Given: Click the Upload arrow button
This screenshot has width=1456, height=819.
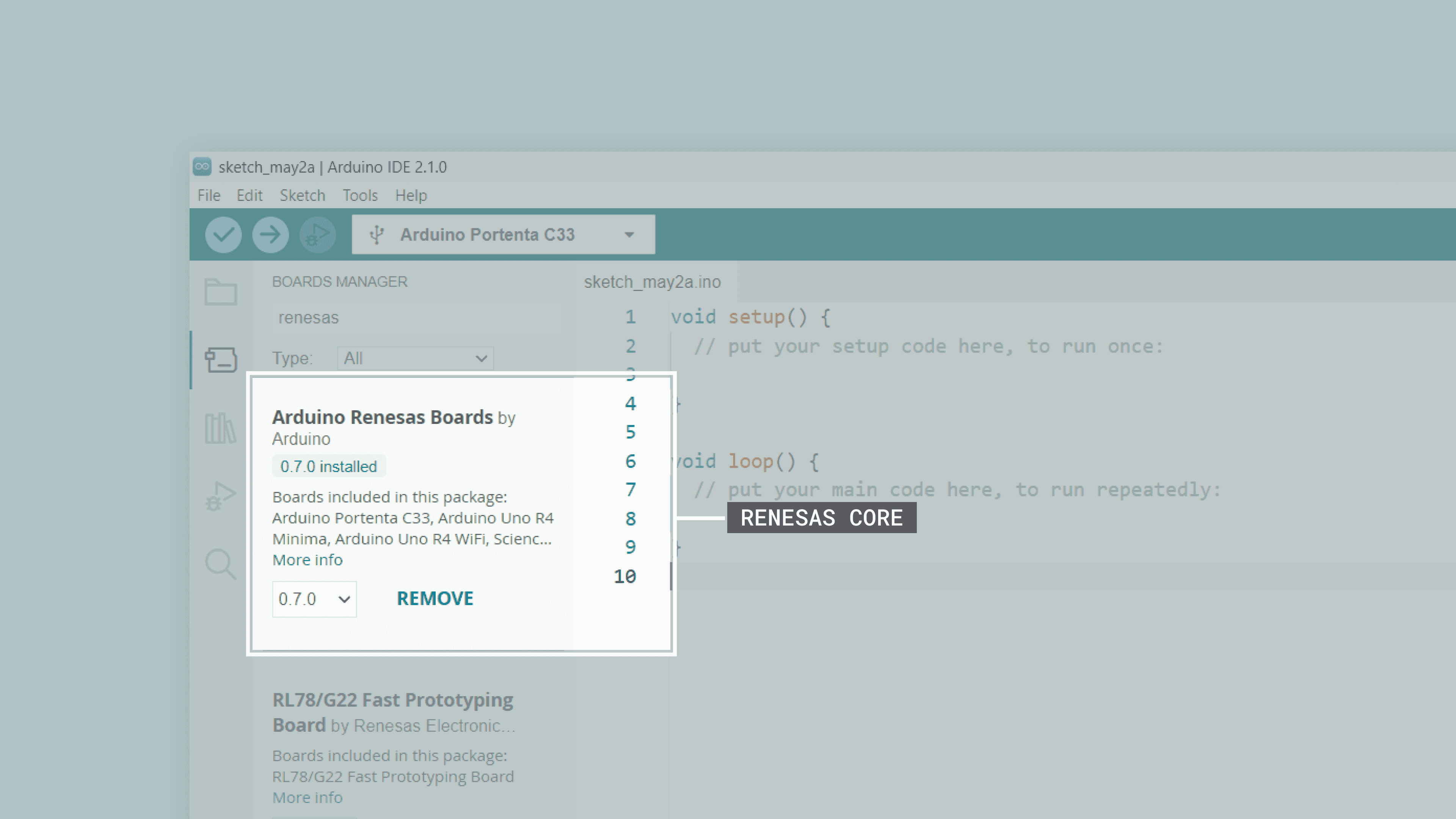Looking at the screenshot, I should [x=270, y=235].
